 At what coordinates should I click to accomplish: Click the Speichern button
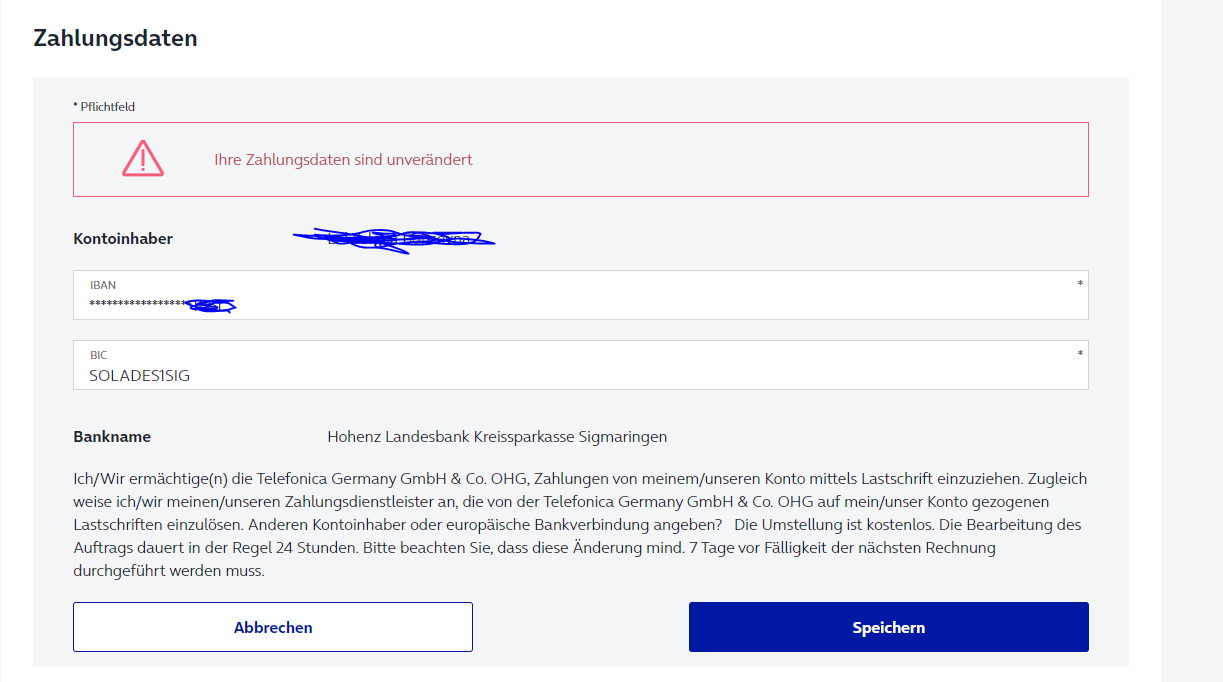tap(888, 627)
